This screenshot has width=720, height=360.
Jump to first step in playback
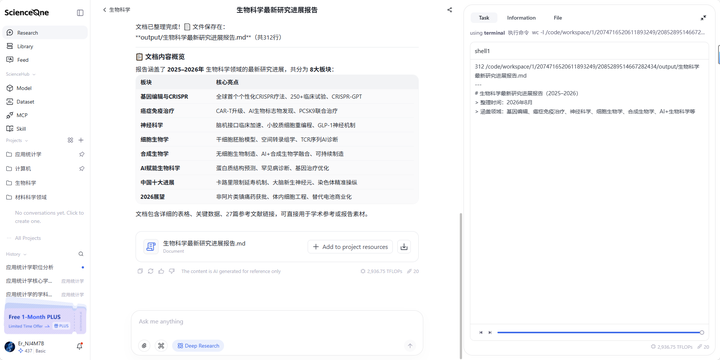pos(481,332)
